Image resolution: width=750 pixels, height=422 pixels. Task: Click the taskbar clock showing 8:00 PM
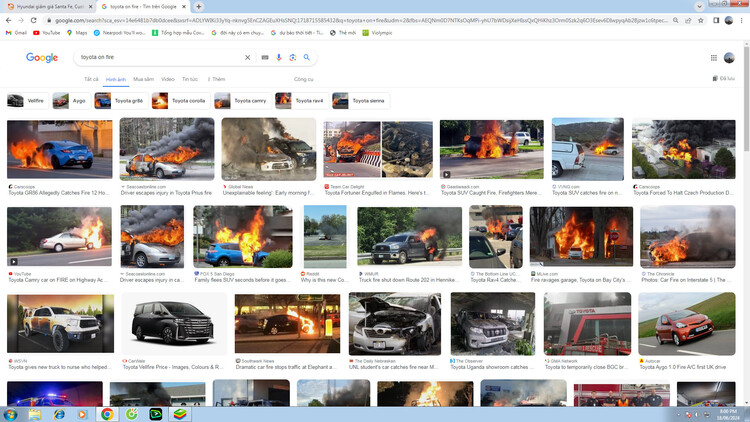point(728,414)
